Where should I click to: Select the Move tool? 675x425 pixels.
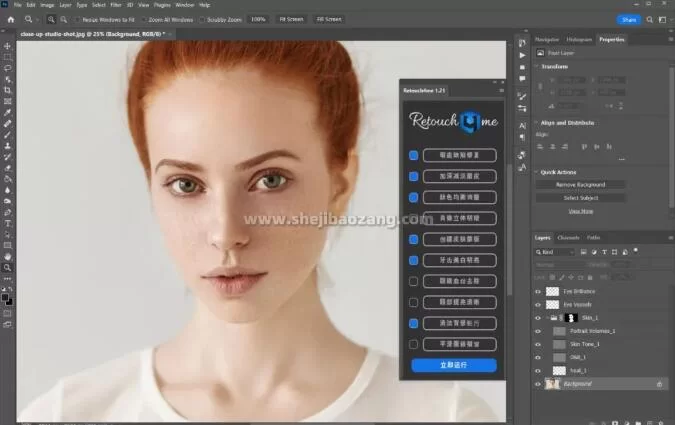(x=8, y=46)
